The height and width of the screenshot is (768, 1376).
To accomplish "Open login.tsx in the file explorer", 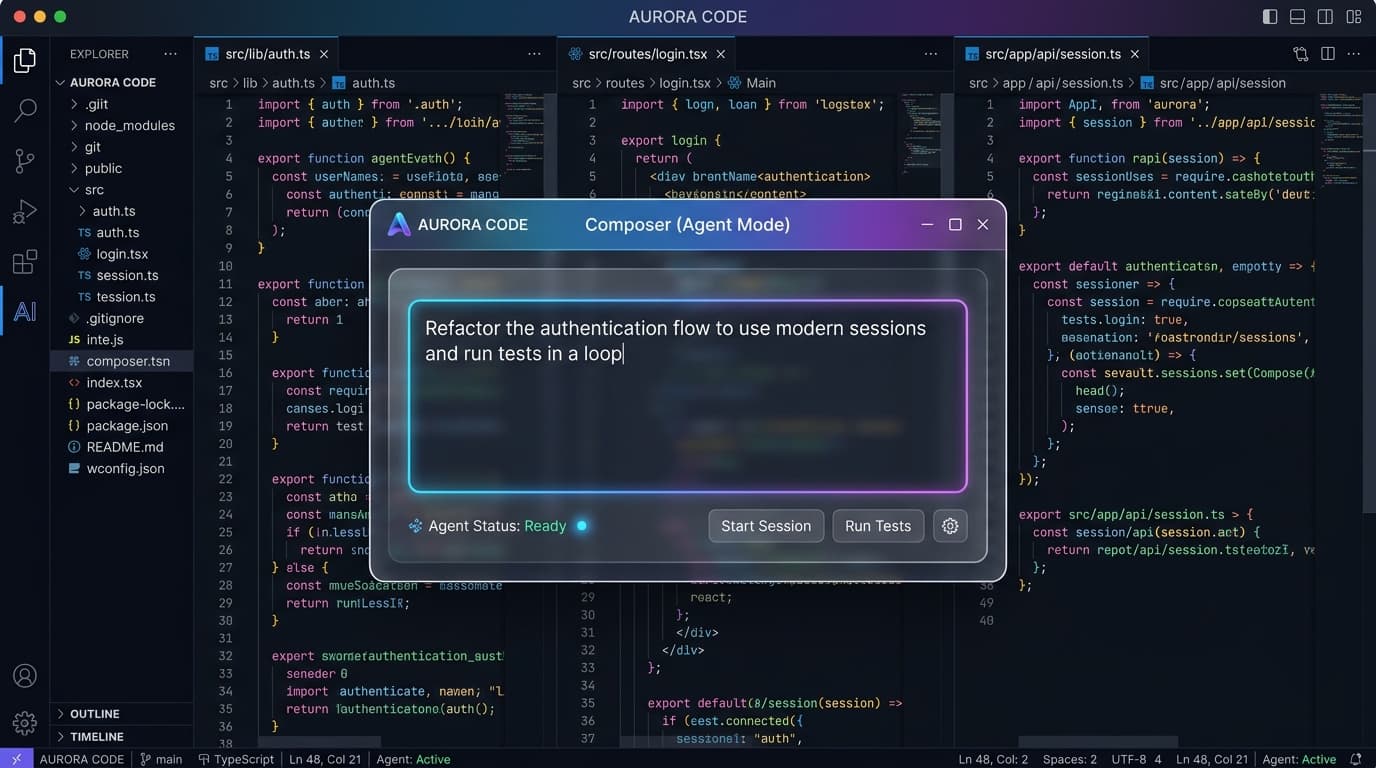I will tap(120, 254).
